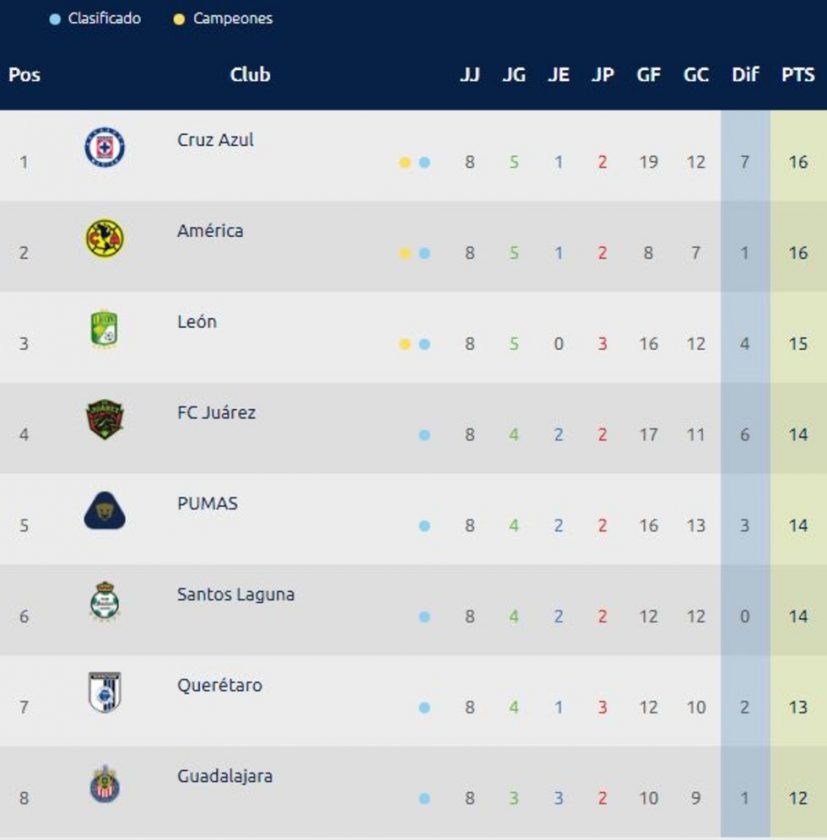The image size is (827, 840).
Task: Select the PTS column header
Action: point(798,74)
